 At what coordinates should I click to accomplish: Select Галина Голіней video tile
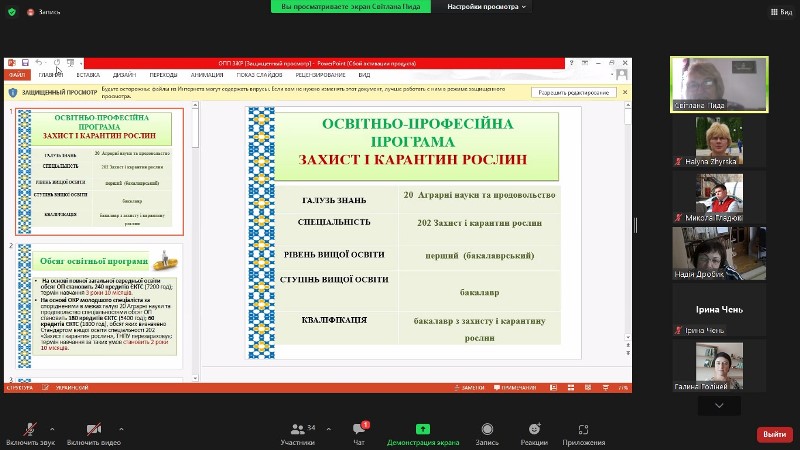[719, 366]
